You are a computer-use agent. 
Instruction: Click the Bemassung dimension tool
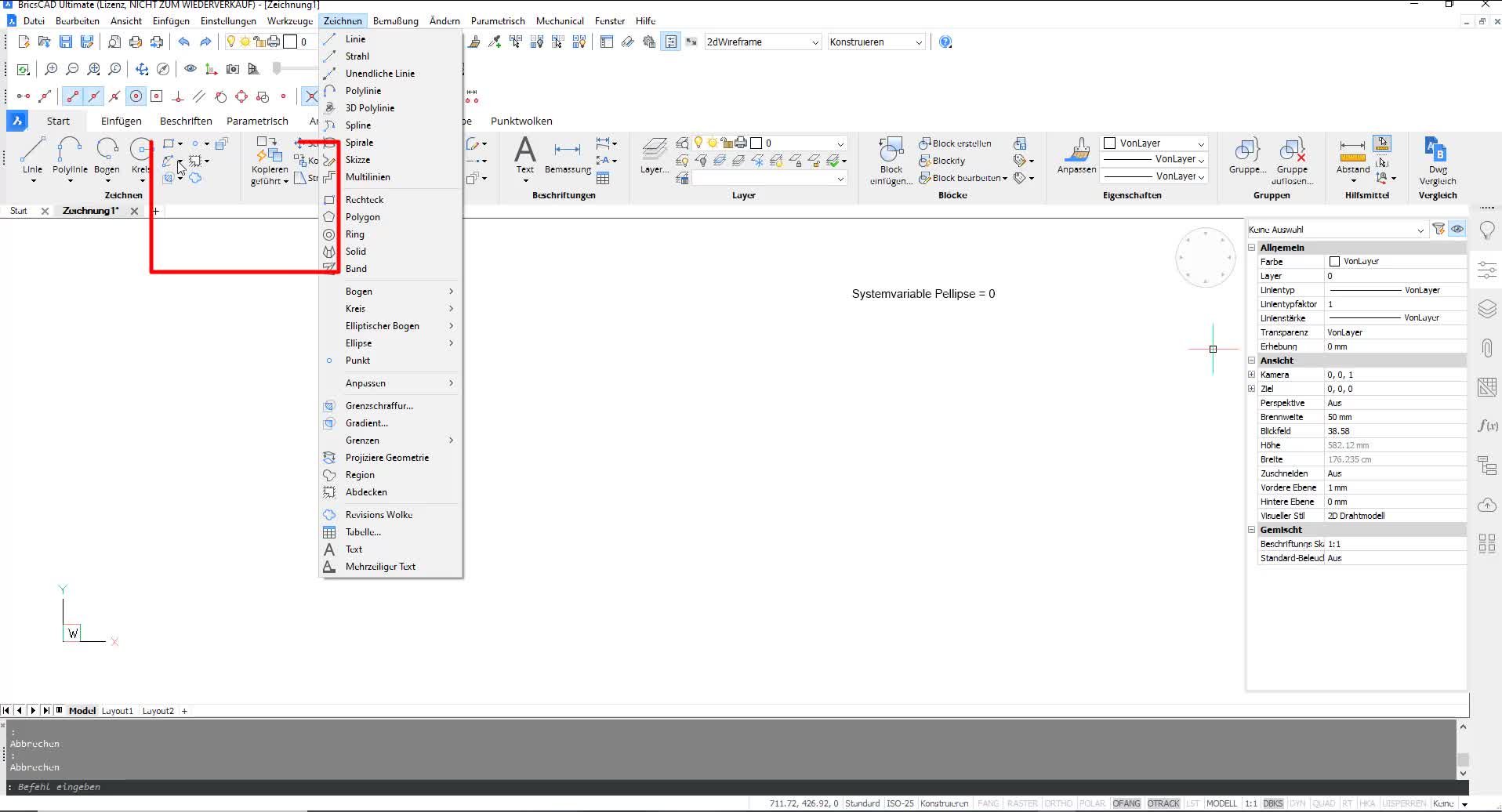[x=568, y=155]
